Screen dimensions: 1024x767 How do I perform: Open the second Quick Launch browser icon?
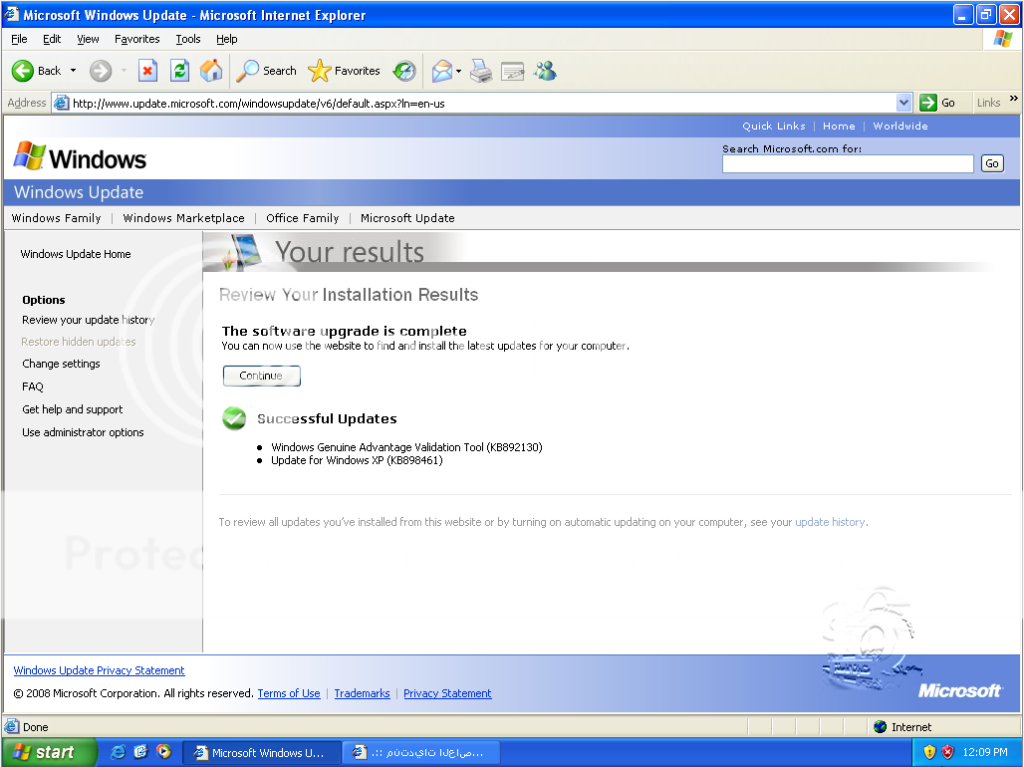pos(140,752)
